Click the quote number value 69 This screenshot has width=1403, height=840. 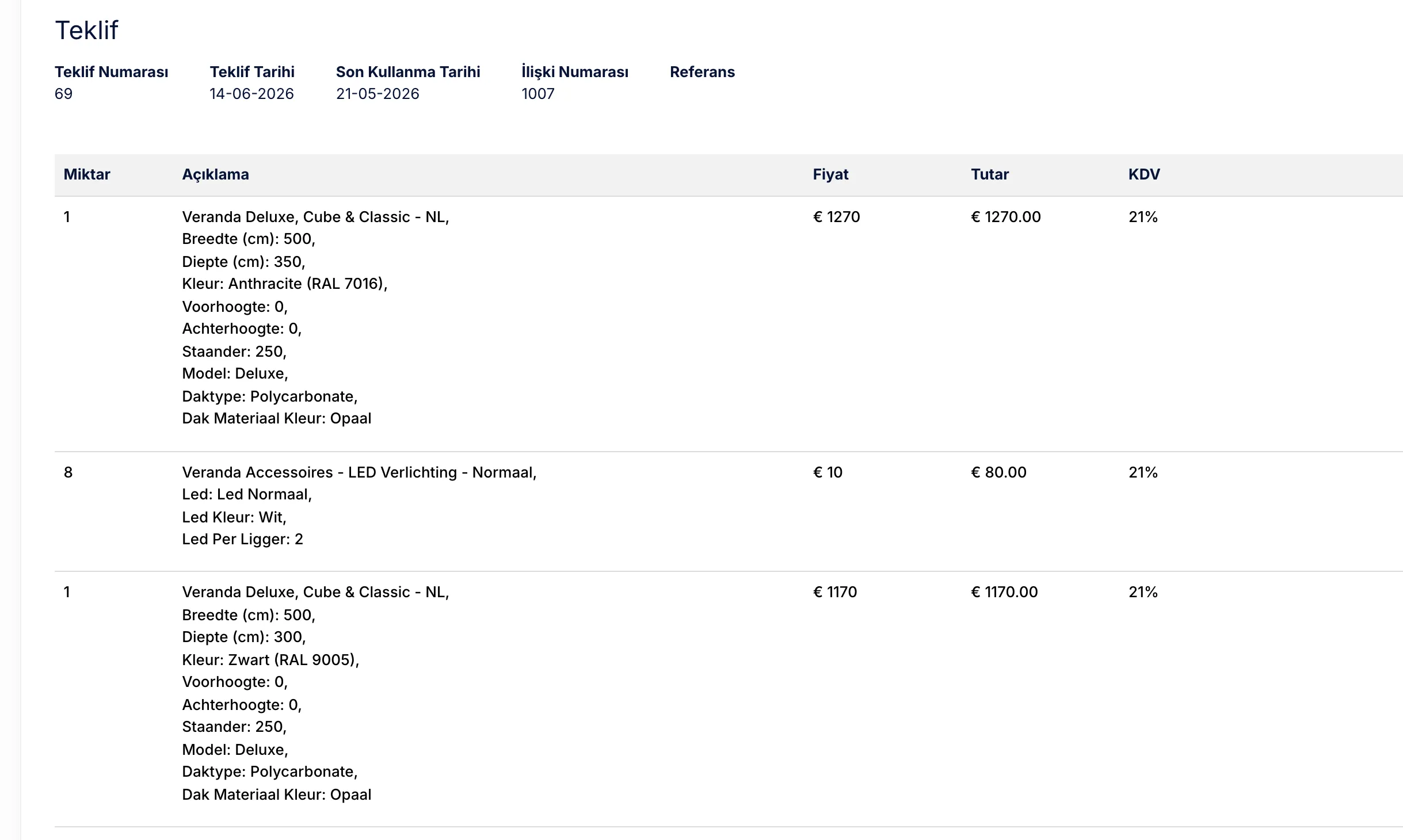64,94
